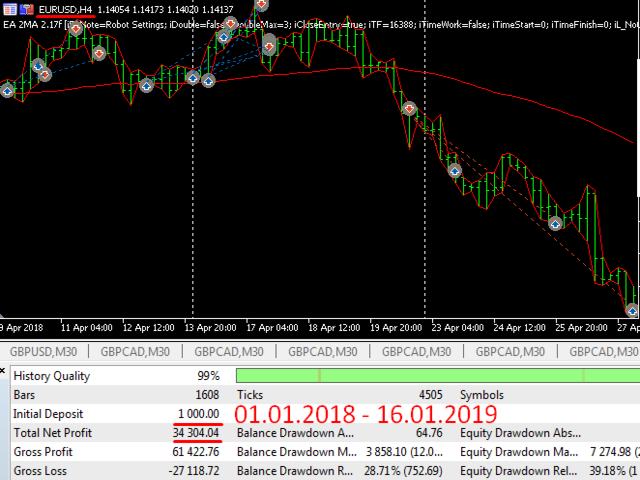
Task: Click the trade marker at the chart's bottom-right corner
Action: [632, 310]
